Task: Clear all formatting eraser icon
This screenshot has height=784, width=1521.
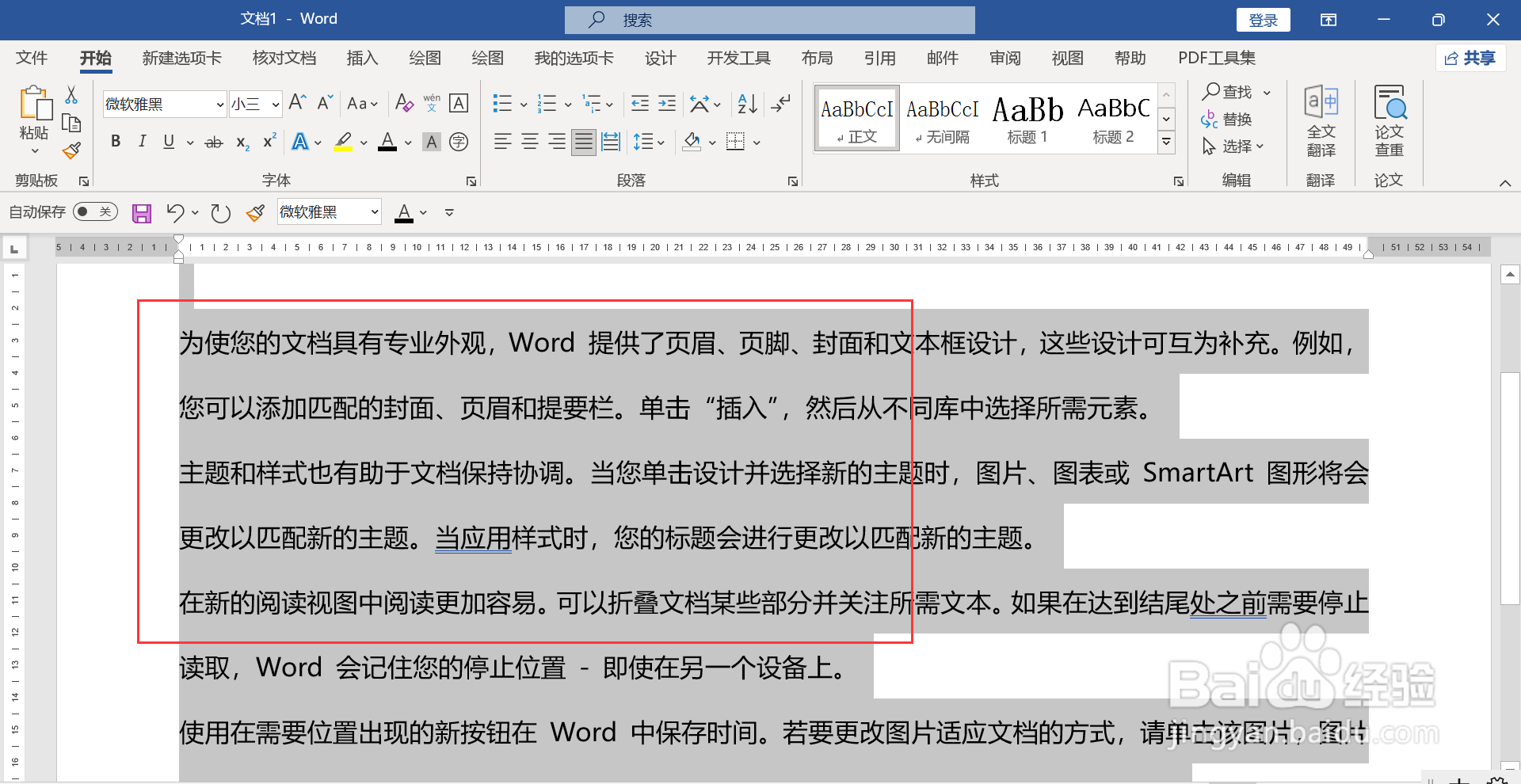Action: (x=404, y=103)
